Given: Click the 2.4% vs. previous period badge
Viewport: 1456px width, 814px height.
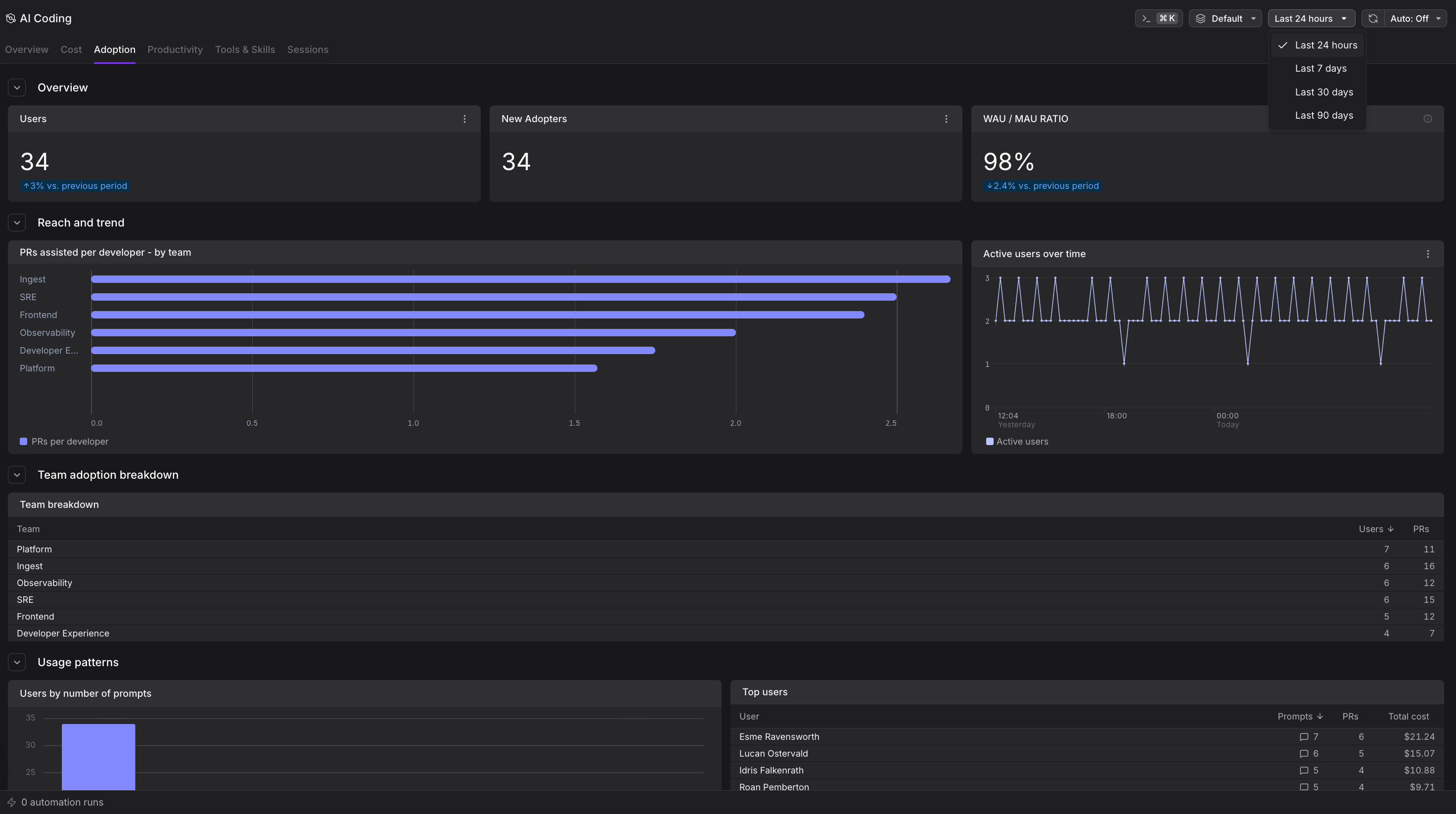Looking at the screenshot, I should [1042, 186].
